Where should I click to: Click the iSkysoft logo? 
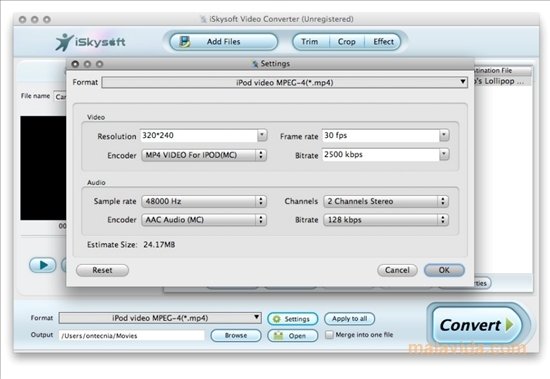click(x=90, y=42)
